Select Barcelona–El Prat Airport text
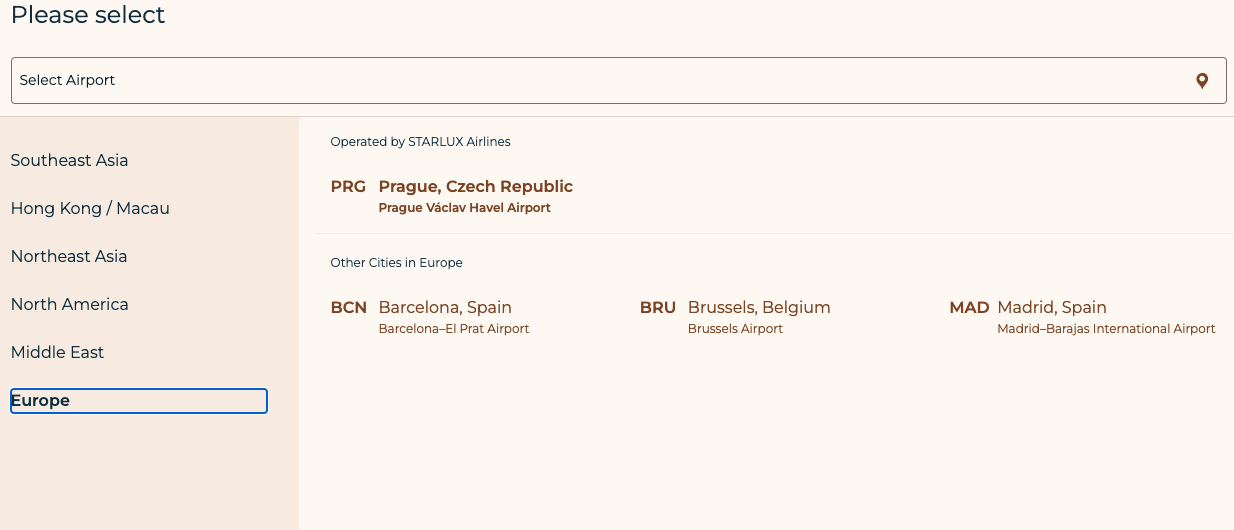The height and width of the screenshot is (530, 1234). click(x=454, y=329)
